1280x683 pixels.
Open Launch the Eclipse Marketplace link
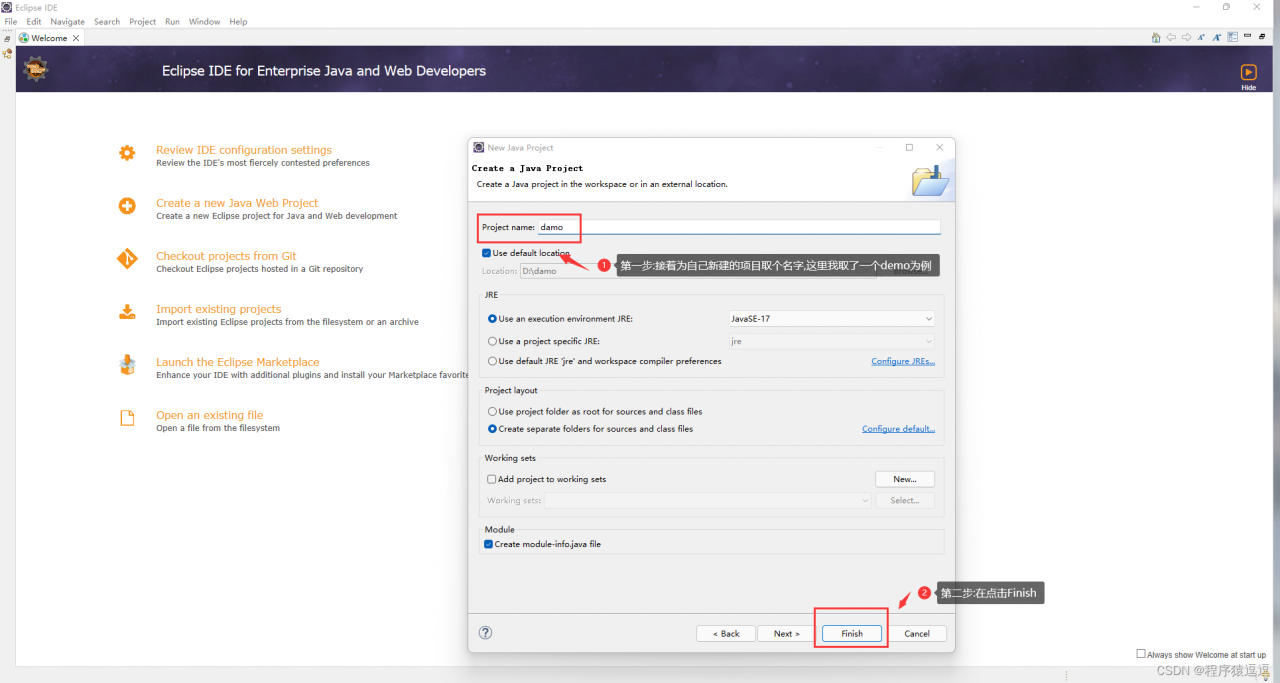pyautogui.click(x=238, y=362)
